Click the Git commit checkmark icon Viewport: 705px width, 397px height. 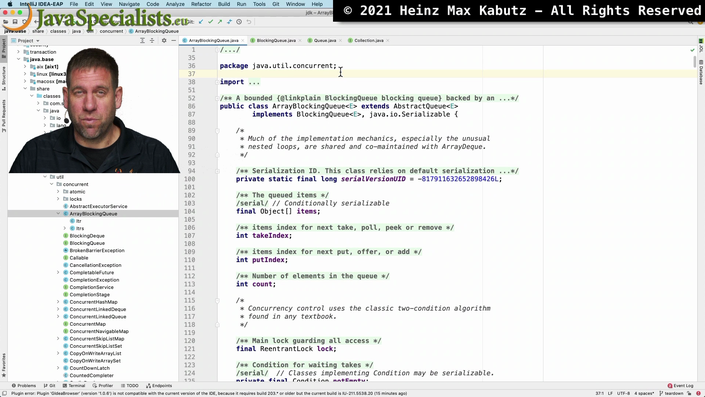point(210,22)
